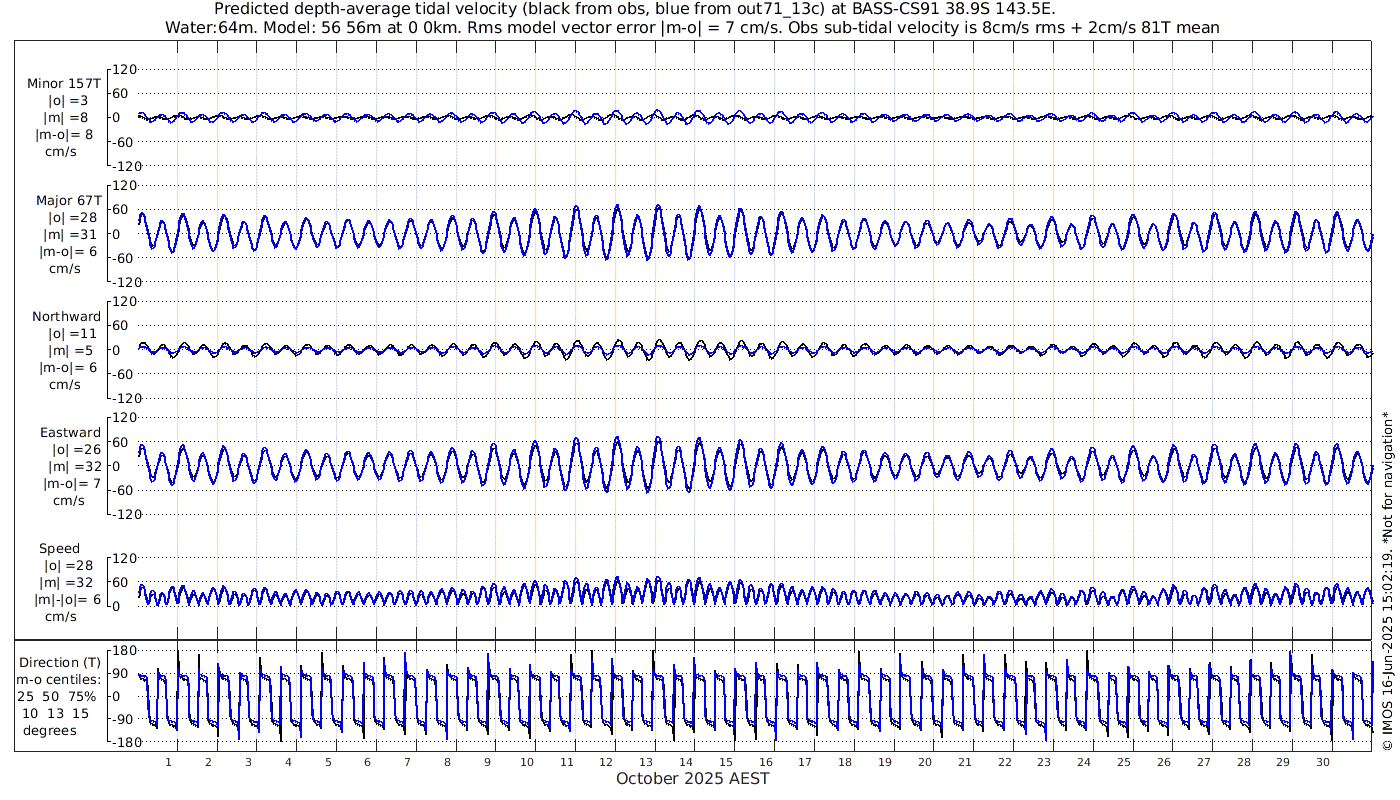Viewport: 1400px width, 800px height.
Task: Select the "Eastward" panel label
Action: coord(70,433)
